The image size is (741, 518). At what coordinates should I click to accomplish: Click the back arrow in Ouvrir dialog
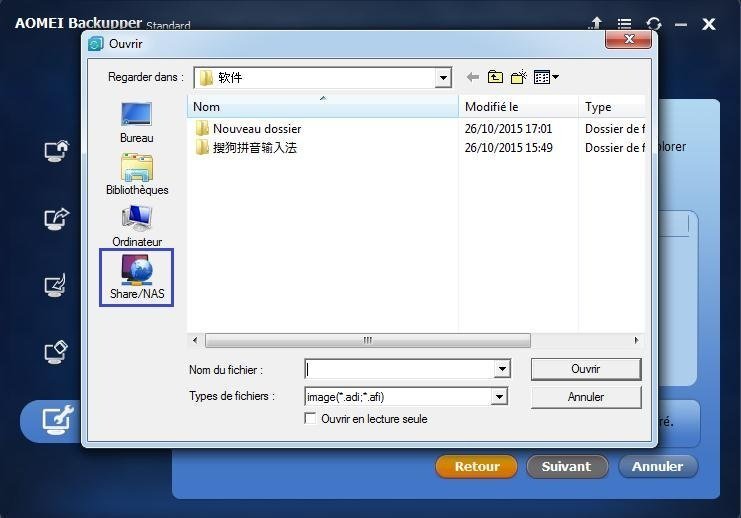(472, 77)
